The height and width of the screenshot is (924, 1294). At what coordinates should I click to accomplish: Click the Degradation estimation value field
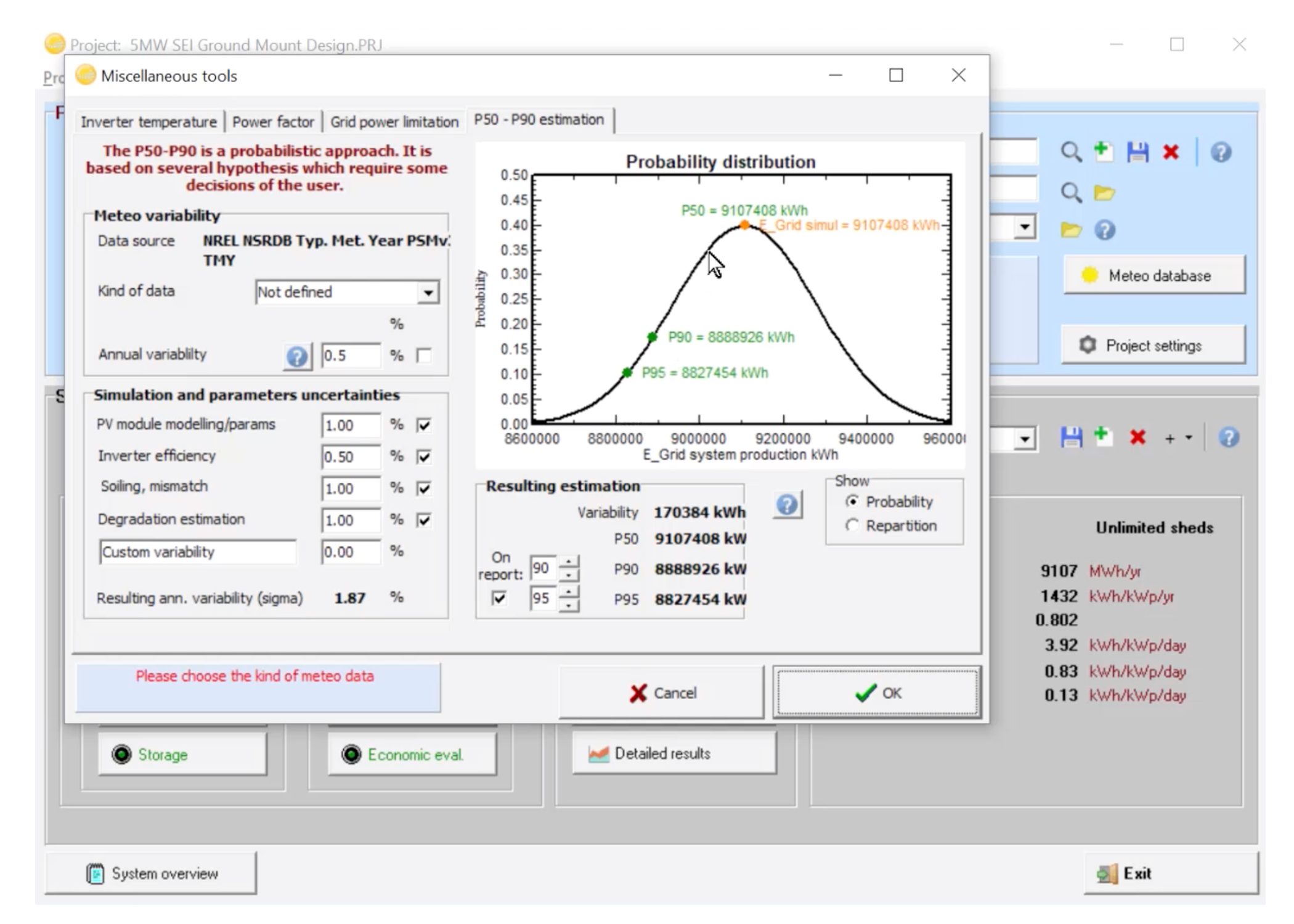pos(351,521)
